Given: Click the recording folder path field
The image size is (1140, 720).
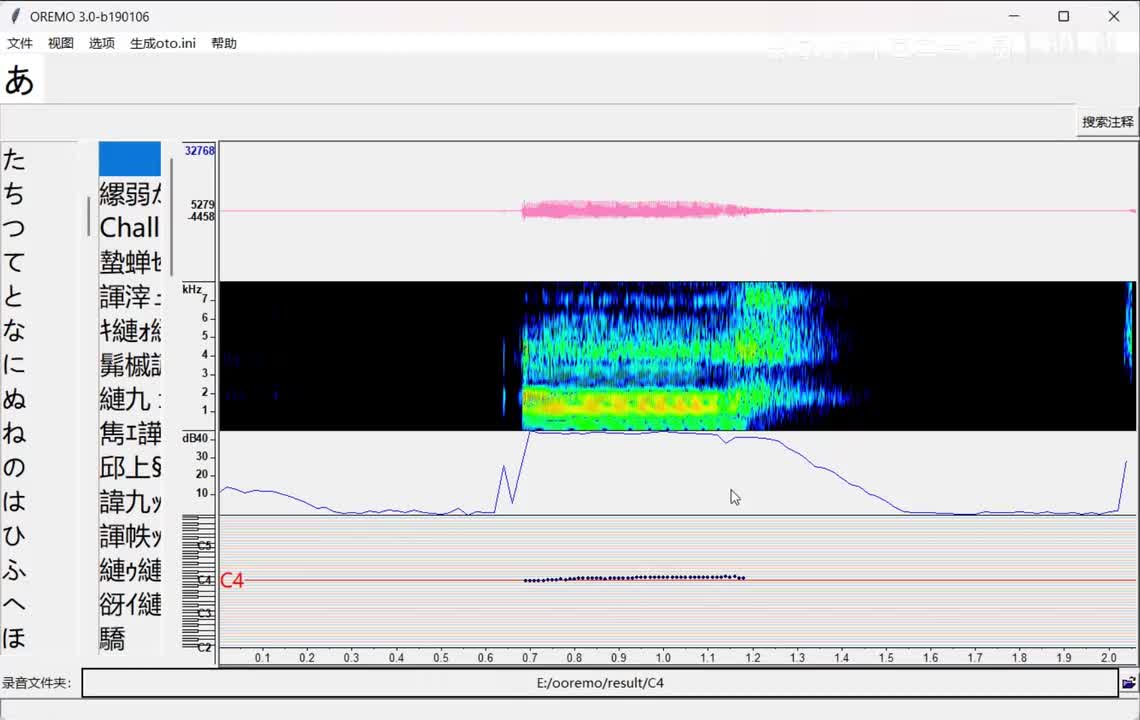Looking at the screenshot, I should click(600, 683).
